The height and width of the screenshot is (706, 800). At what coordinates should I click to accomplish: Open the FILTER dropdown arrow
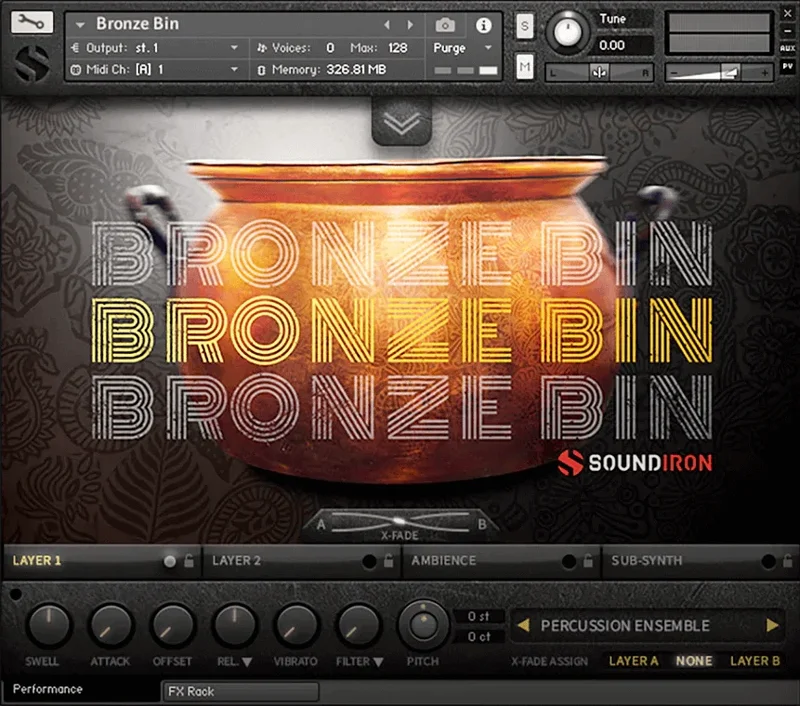coord(378,662)
